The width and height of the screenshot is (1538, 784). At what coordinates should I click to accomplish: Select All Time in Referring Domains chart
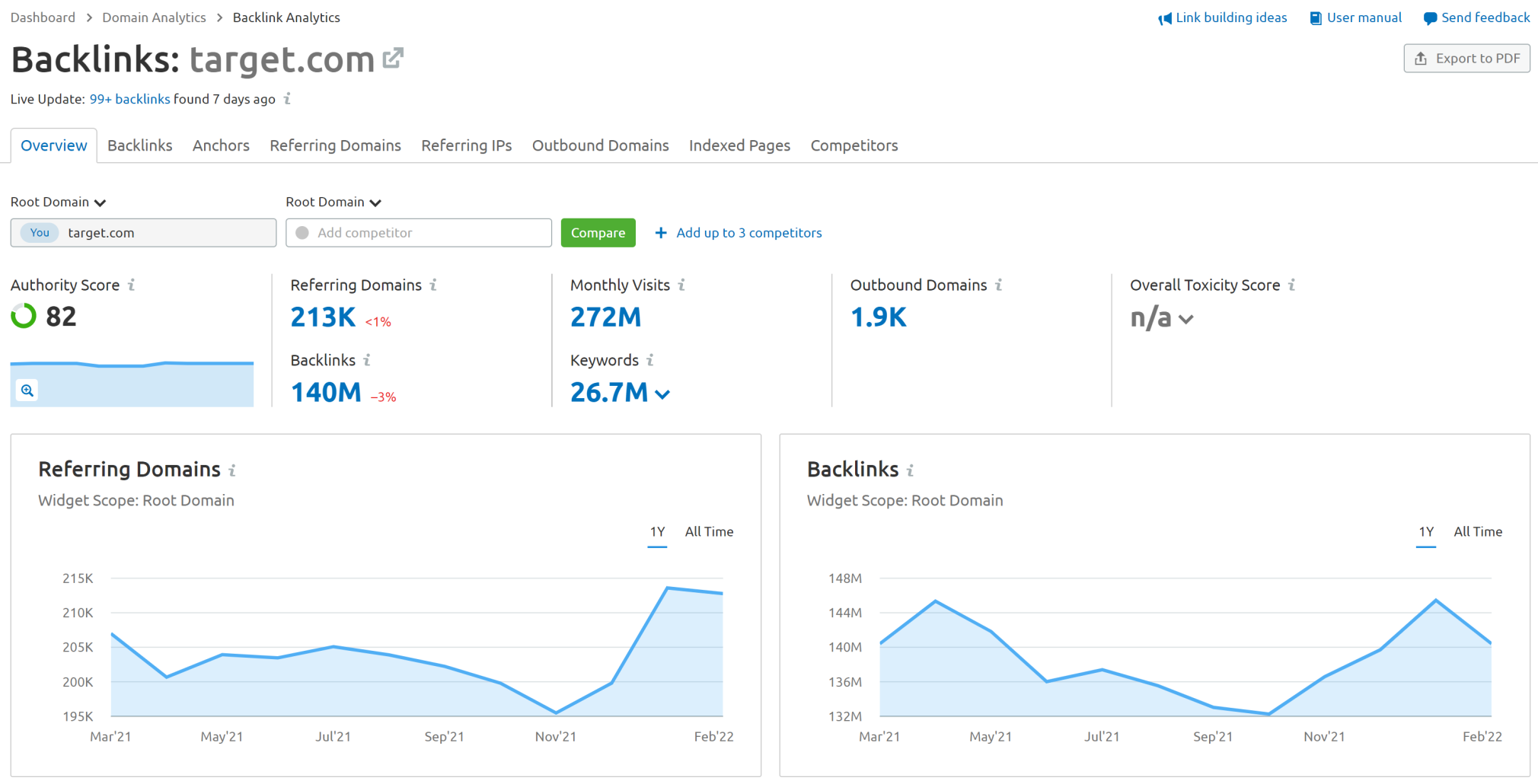point(709,532)
